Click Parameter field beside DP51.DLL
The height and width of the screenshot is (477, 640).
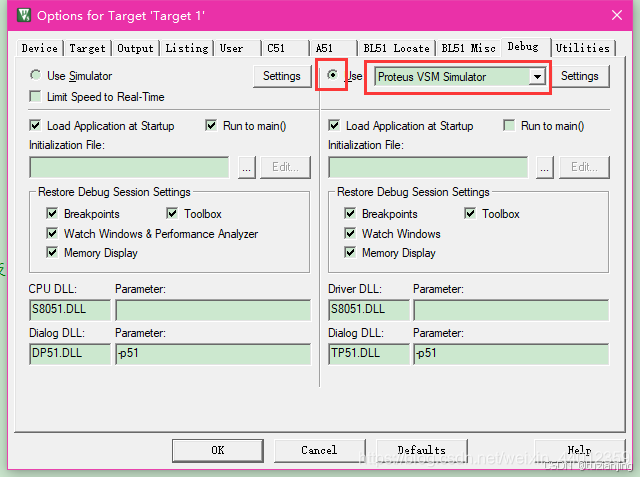tap(213, 354)
